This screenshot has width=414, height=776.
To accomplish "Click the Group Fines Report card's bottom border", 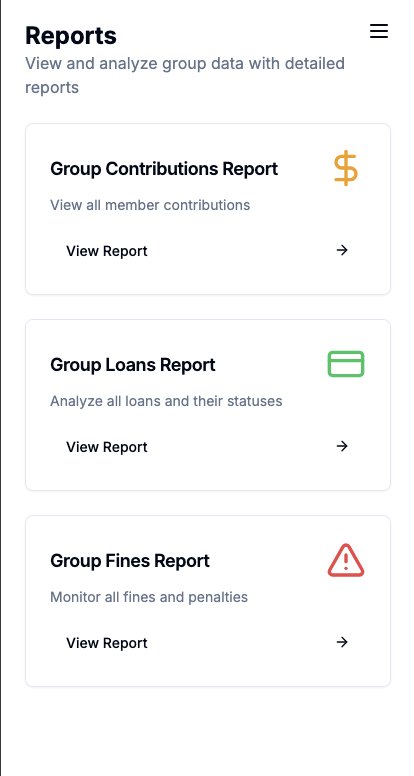I will (x=208, y=686).
